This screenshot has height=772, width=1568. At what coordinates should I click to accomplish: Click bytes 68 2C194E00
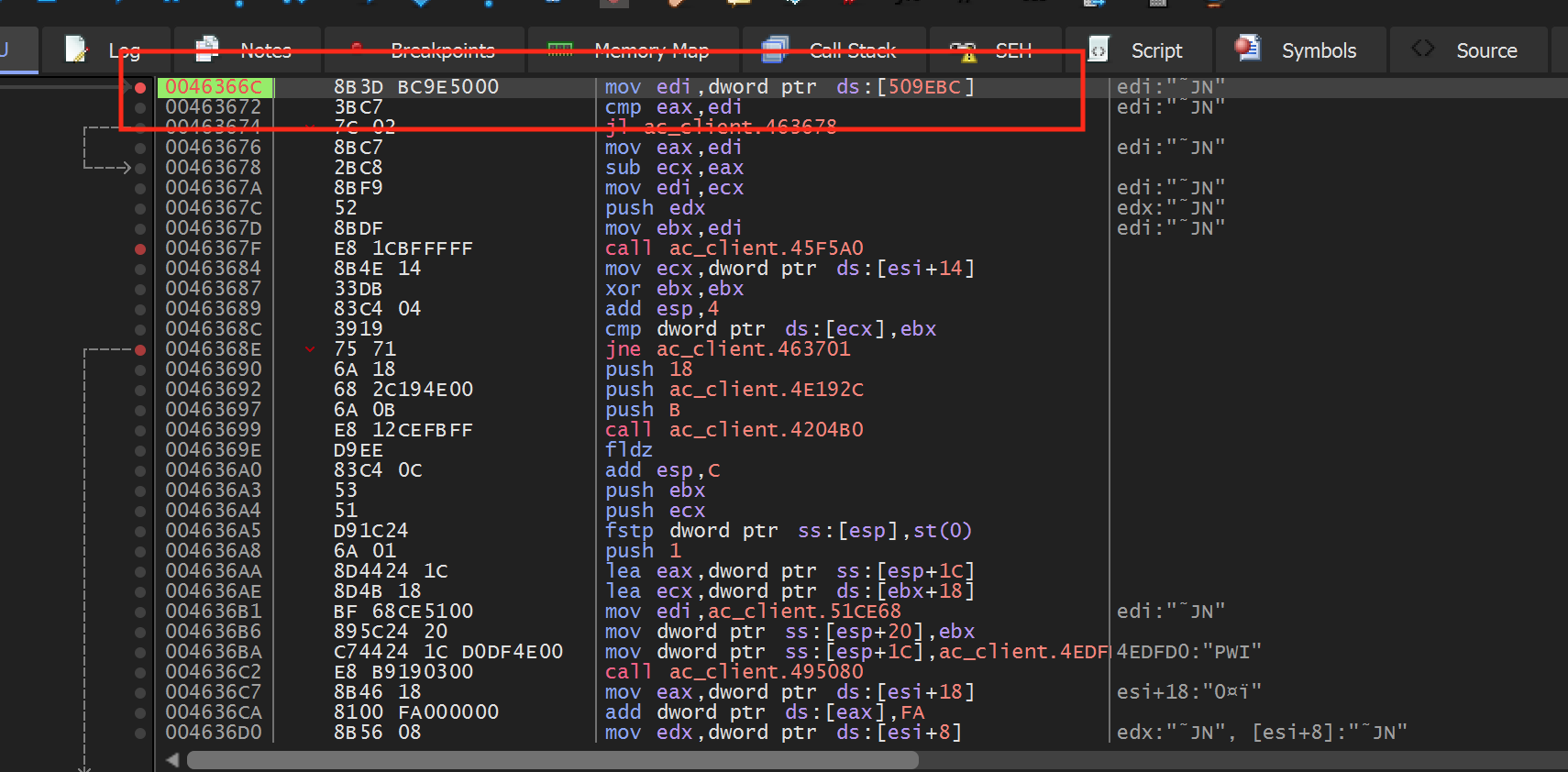(x=403, y=390)
